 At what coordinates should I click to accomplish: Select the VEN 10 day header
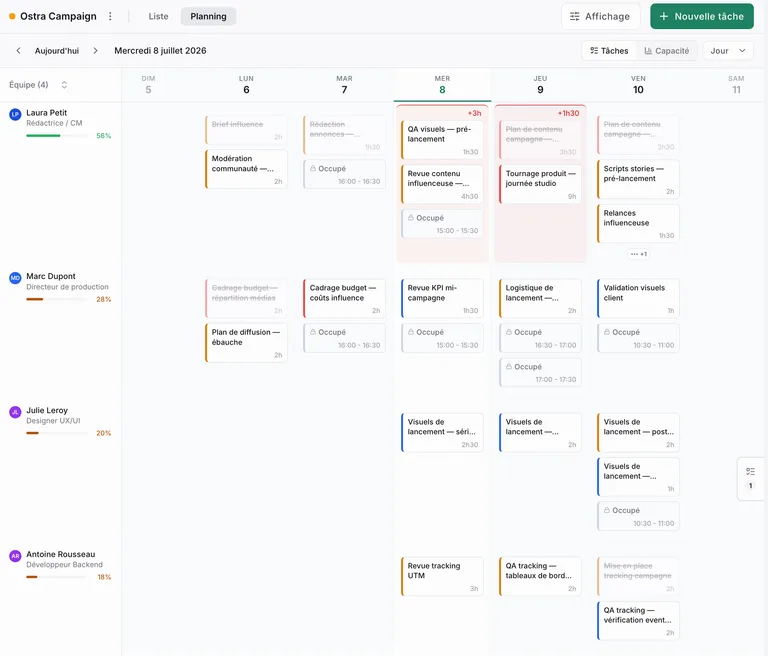tap(638, 85)
